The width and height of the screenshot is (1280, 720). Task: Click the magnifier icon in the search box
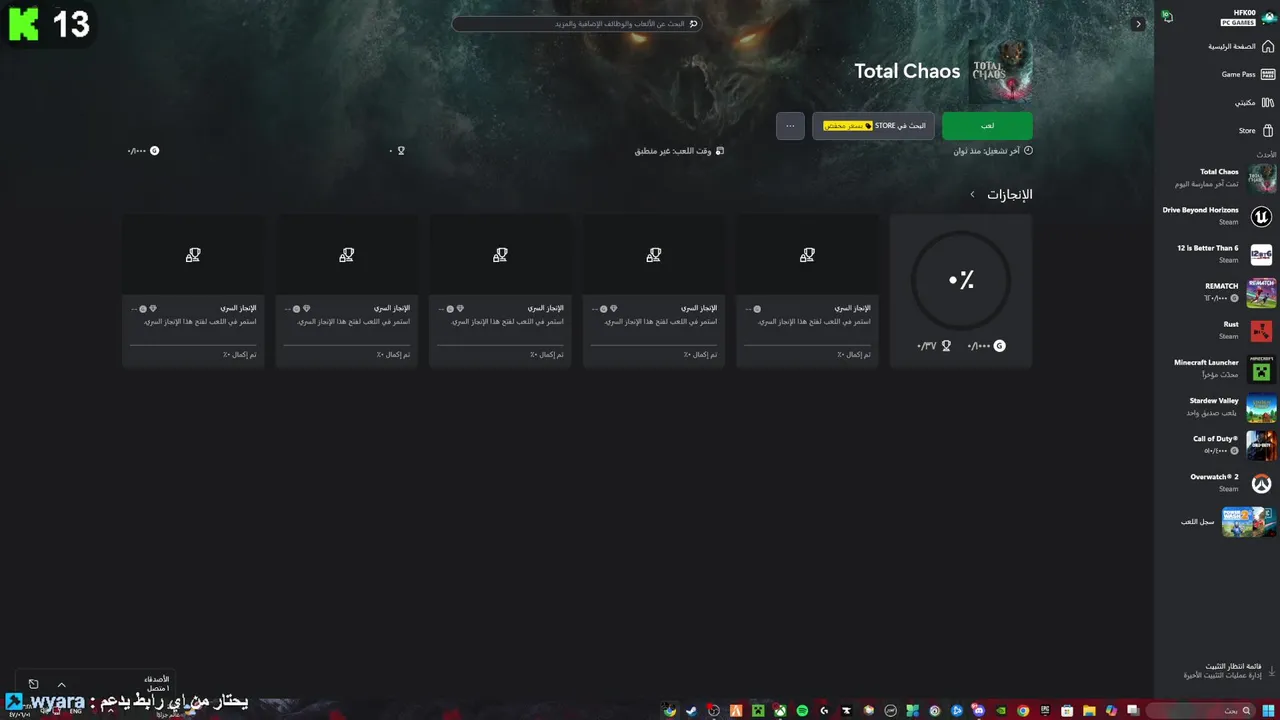point(693,23)
